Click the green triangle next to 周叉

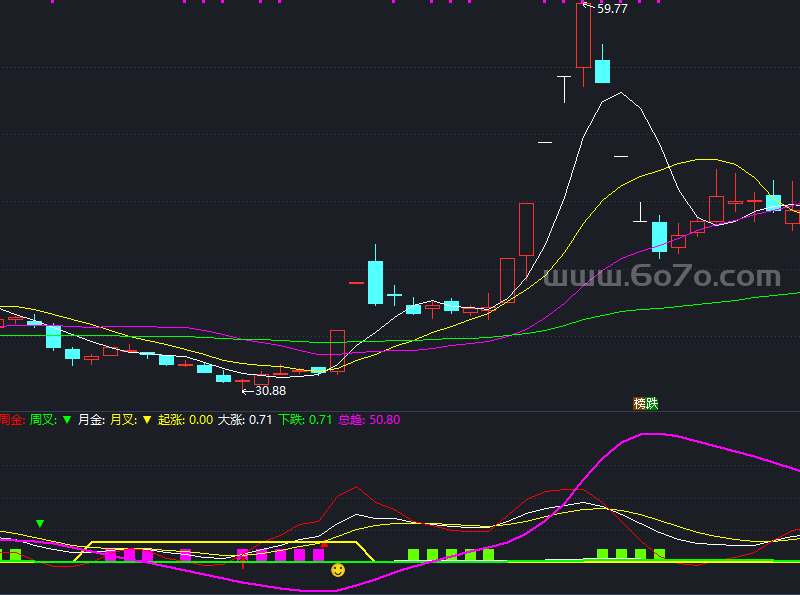[x=67, y=420]
